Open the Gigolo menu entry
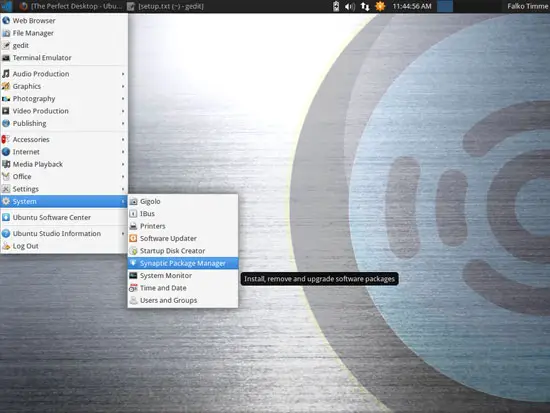The height and width of the screenshot is (413, 550). click(x=183, y=201)
